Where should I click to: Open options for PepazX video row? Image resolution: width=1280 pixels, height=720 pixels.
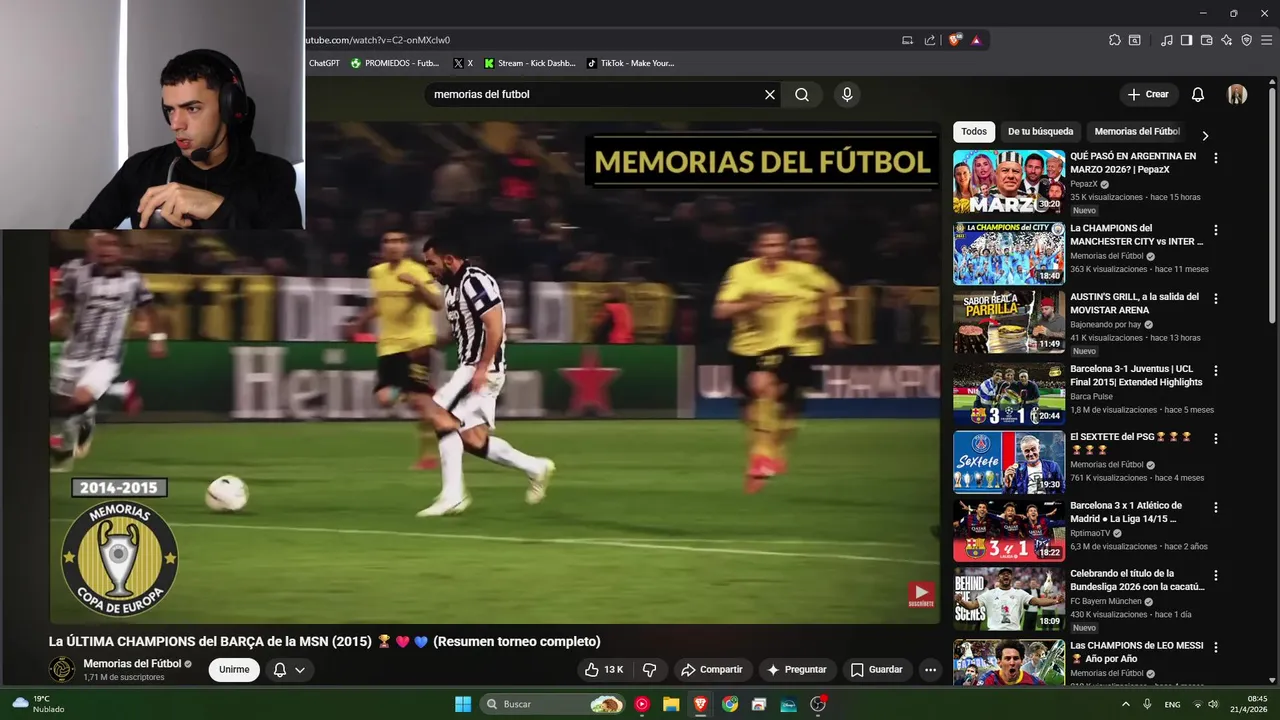[1216, 158]
